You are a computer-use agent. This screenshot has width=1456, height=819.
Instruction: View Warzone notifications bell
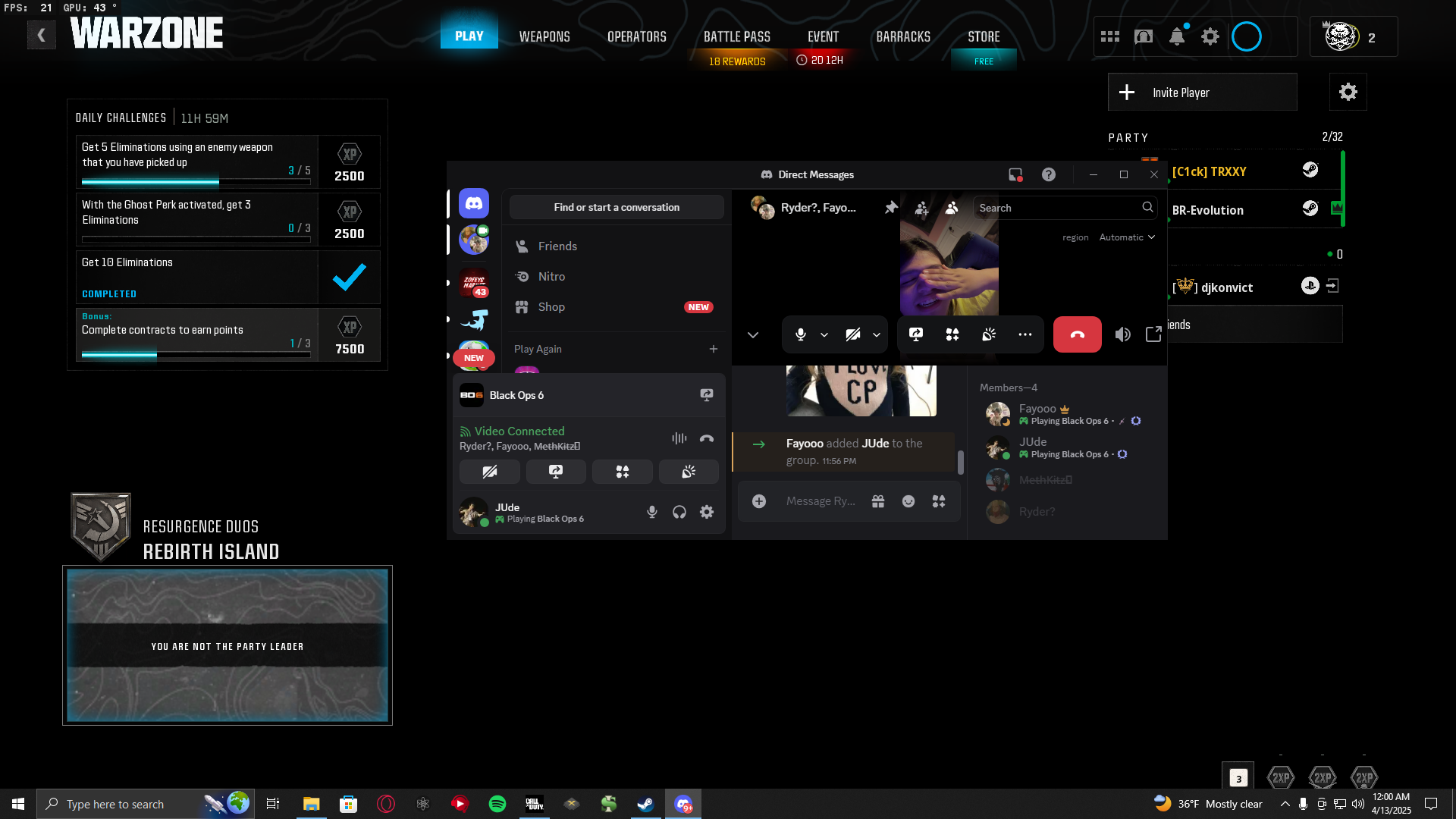pos(1177,36)
